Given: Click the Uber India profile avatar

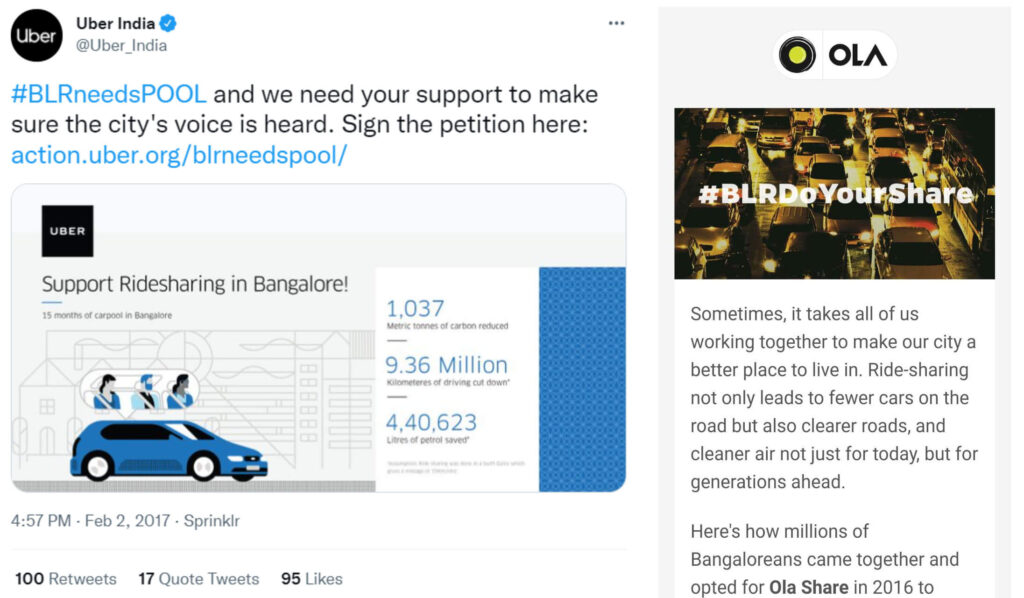Looking at the screenshot, I should pyautogui.click(x=37, y=36).
